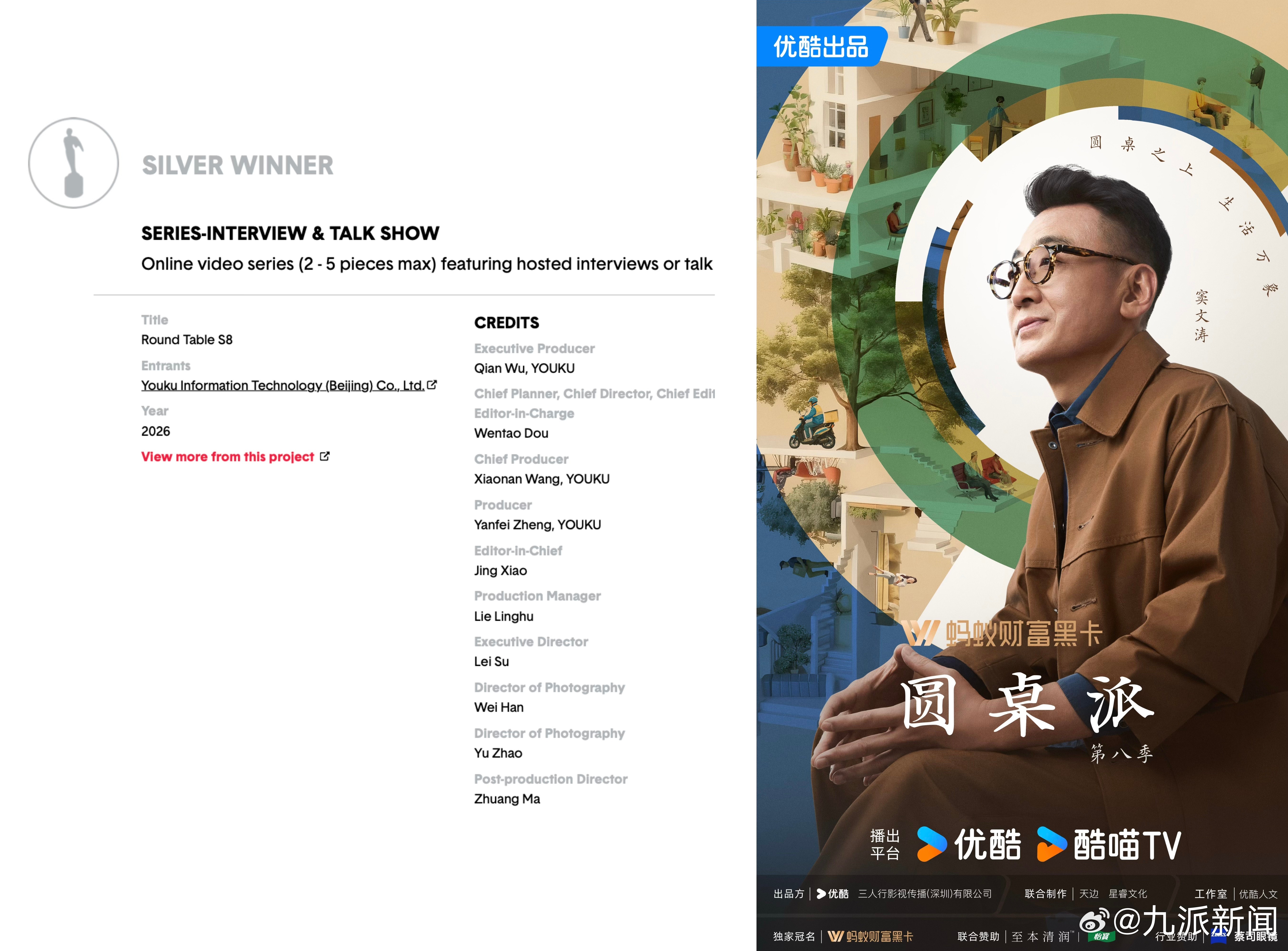Click credit name 'Zhuang Ma'
The width and height of the screenshot is (1288, 951).
point(507,799)
